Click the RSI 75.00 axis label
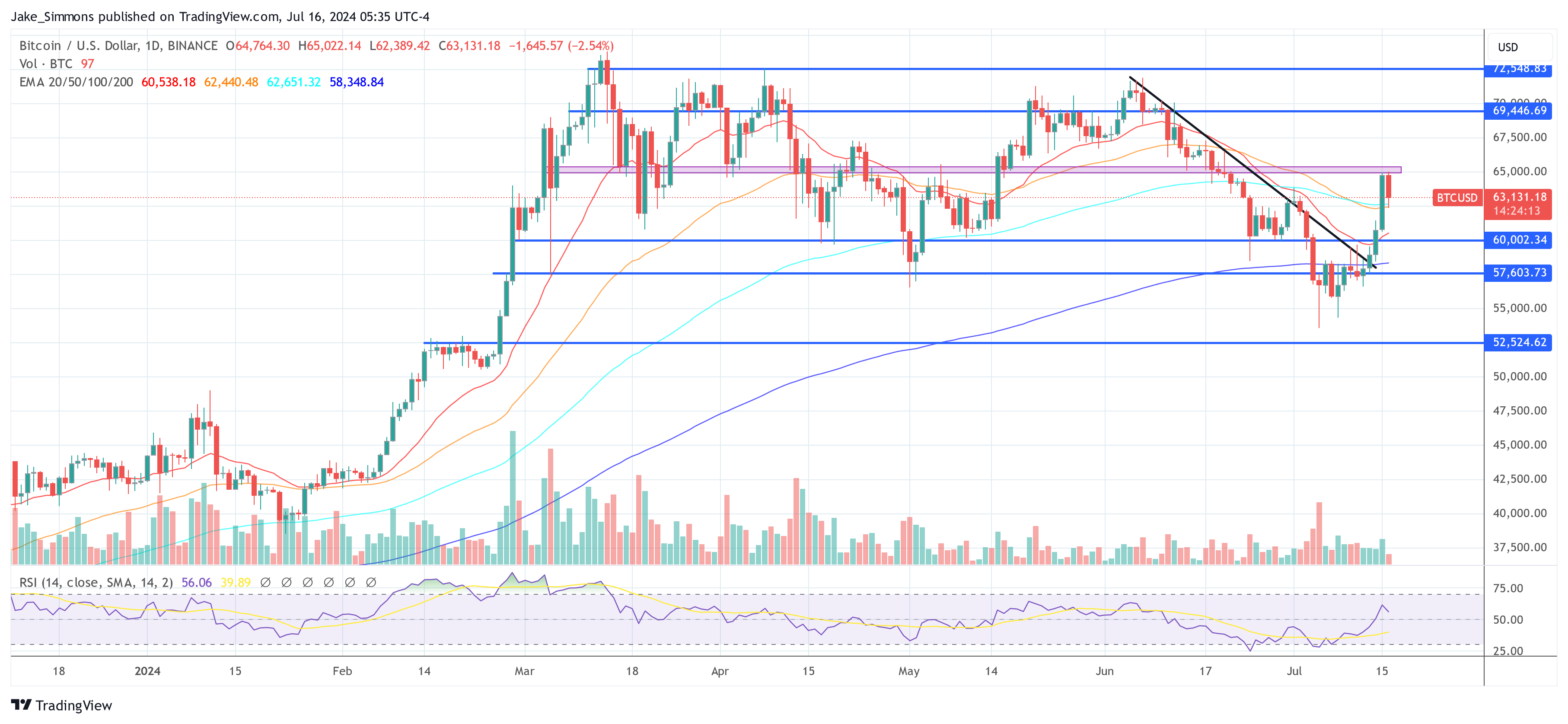This screenshot has width=1568, height=724. pyautogui.click(x=1508, y=588)
